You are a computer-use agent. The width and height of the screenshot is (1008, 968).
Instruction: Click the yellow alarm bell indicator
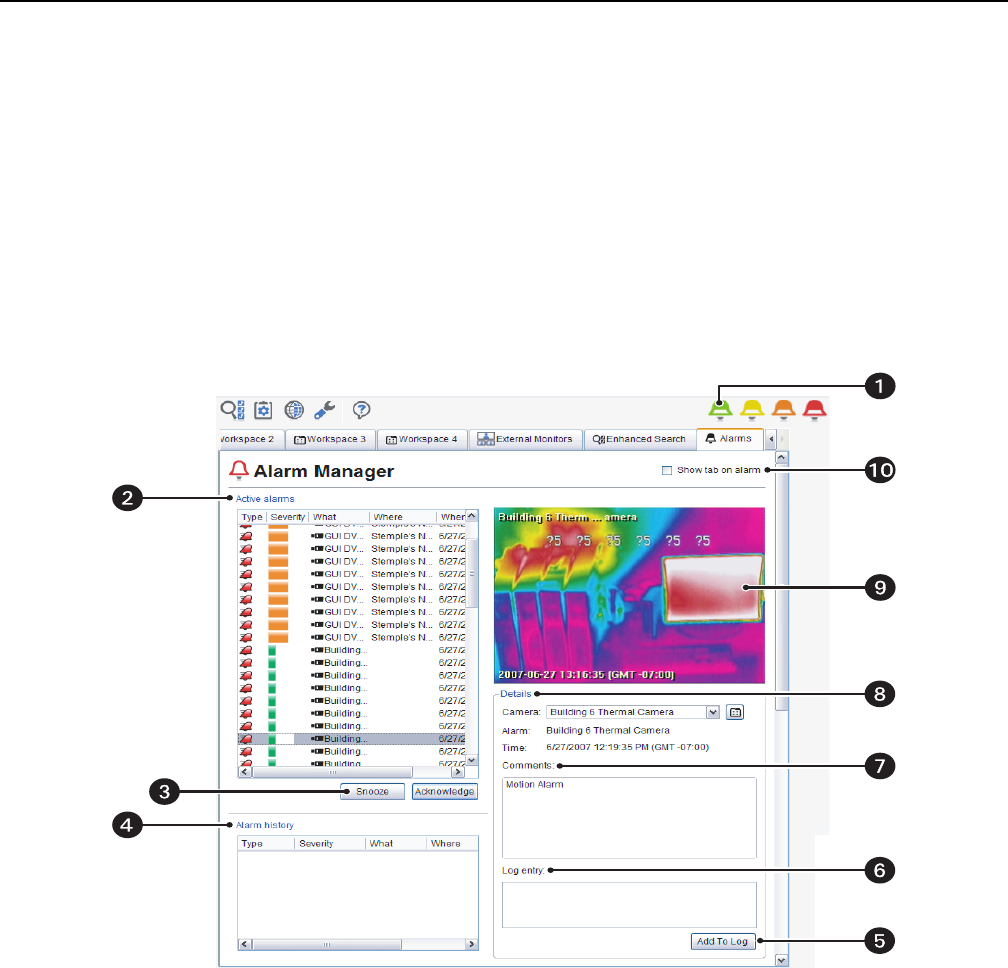coord(752,409)
